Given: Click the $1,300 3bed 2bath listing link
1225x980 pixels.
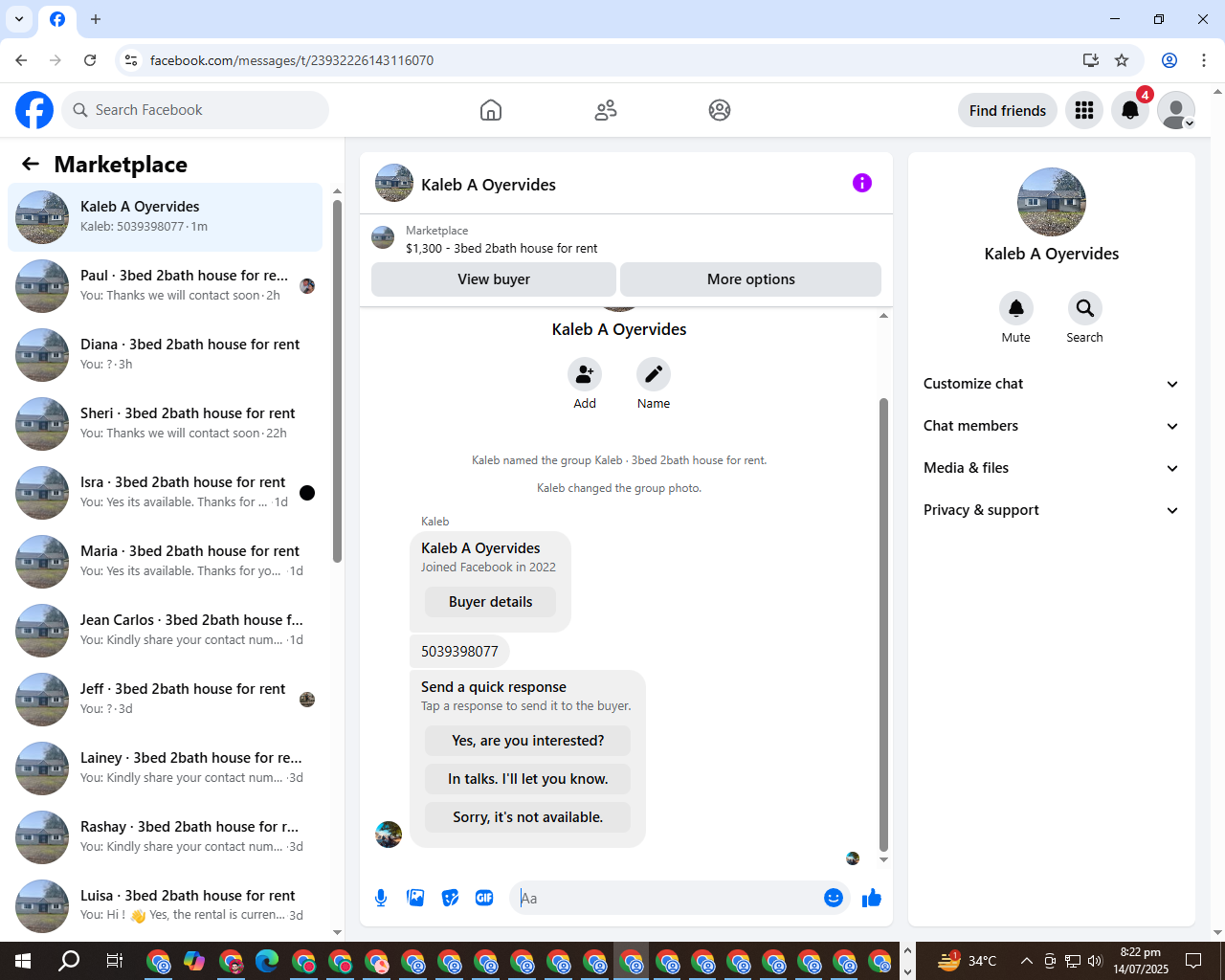Looking at the screenshot, I should click(501, 248).
